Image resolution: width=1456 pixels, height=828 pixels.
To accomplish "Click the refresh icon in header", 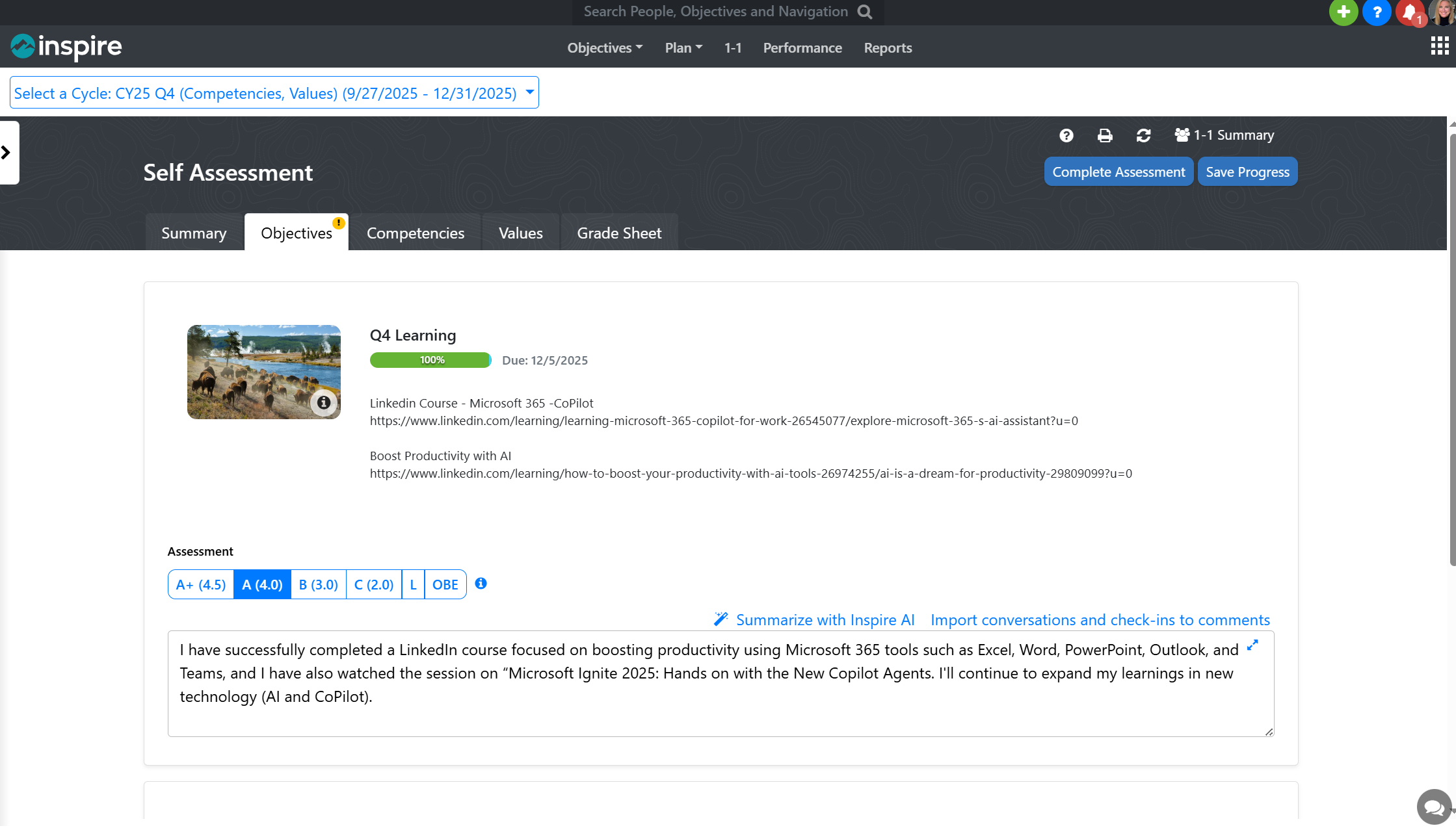I will pyautogui.click(x=1143, y=135).
